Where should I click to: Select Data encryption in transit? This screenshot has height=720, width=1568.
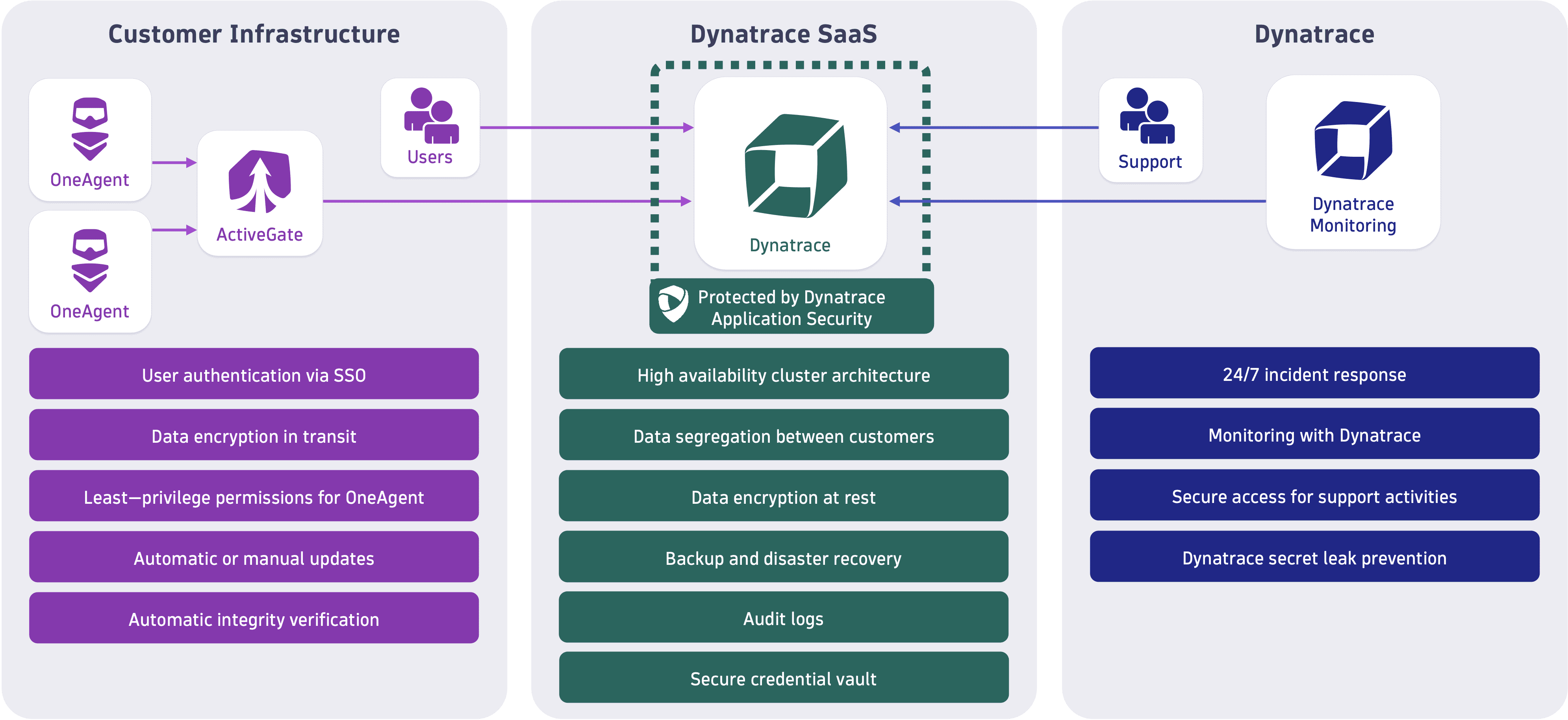click(253, 435)
